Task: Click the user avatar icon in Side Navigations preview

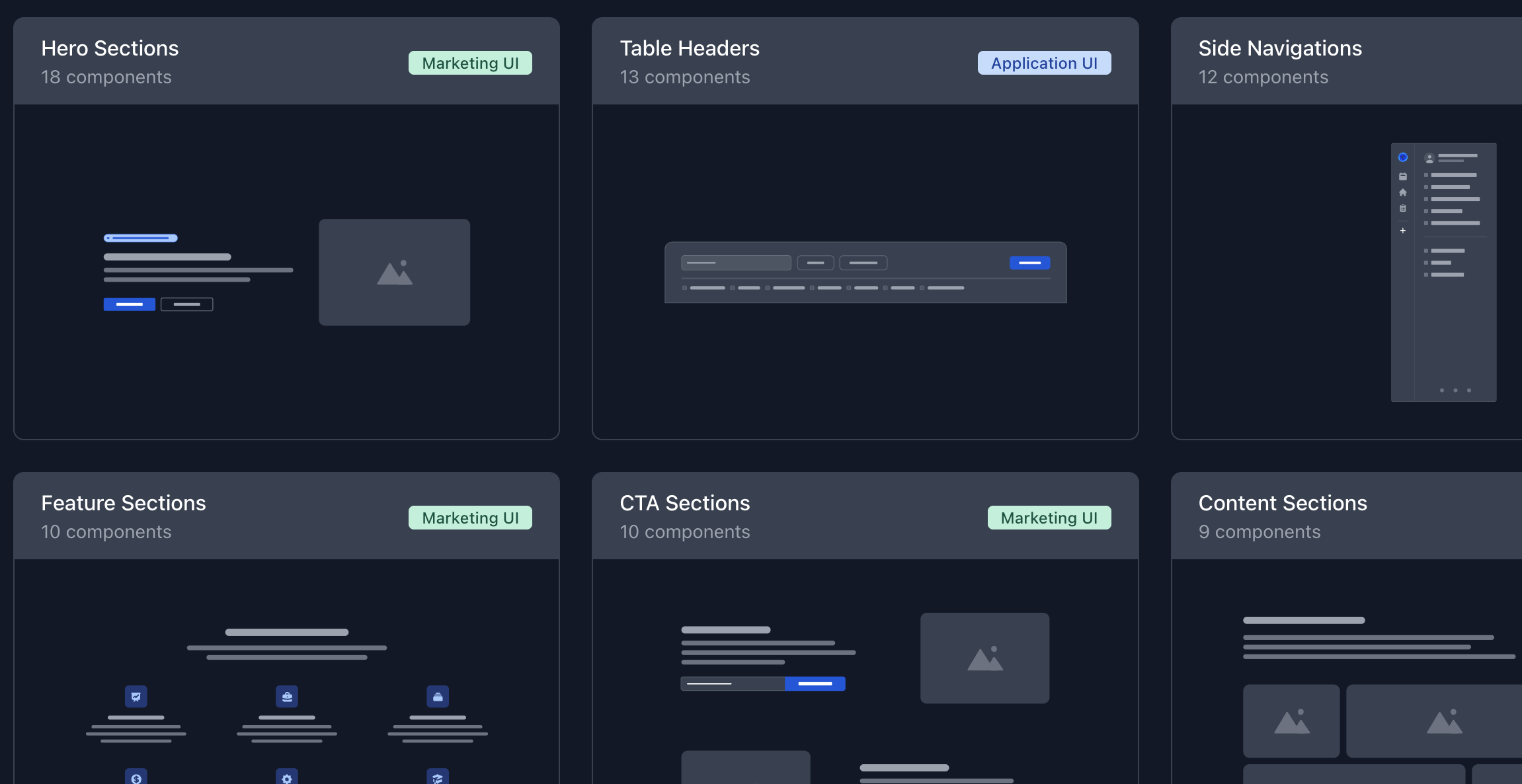Action: [x=1429, y=158]
